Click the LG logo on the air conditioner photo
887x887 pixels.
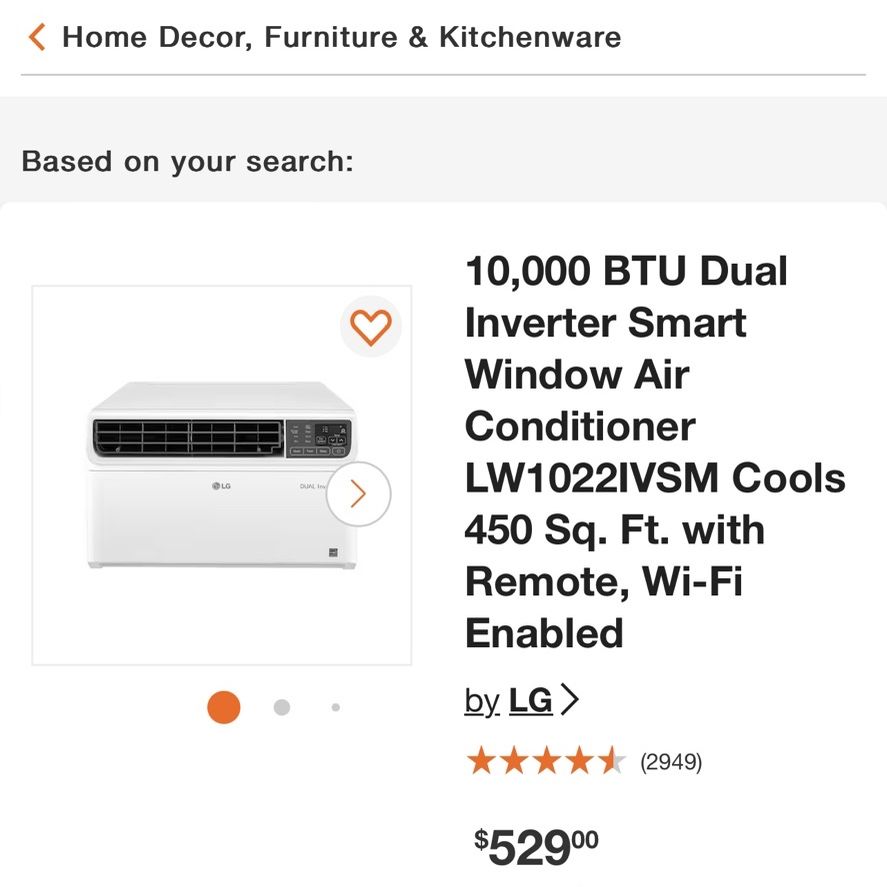[x=221, y=486]
